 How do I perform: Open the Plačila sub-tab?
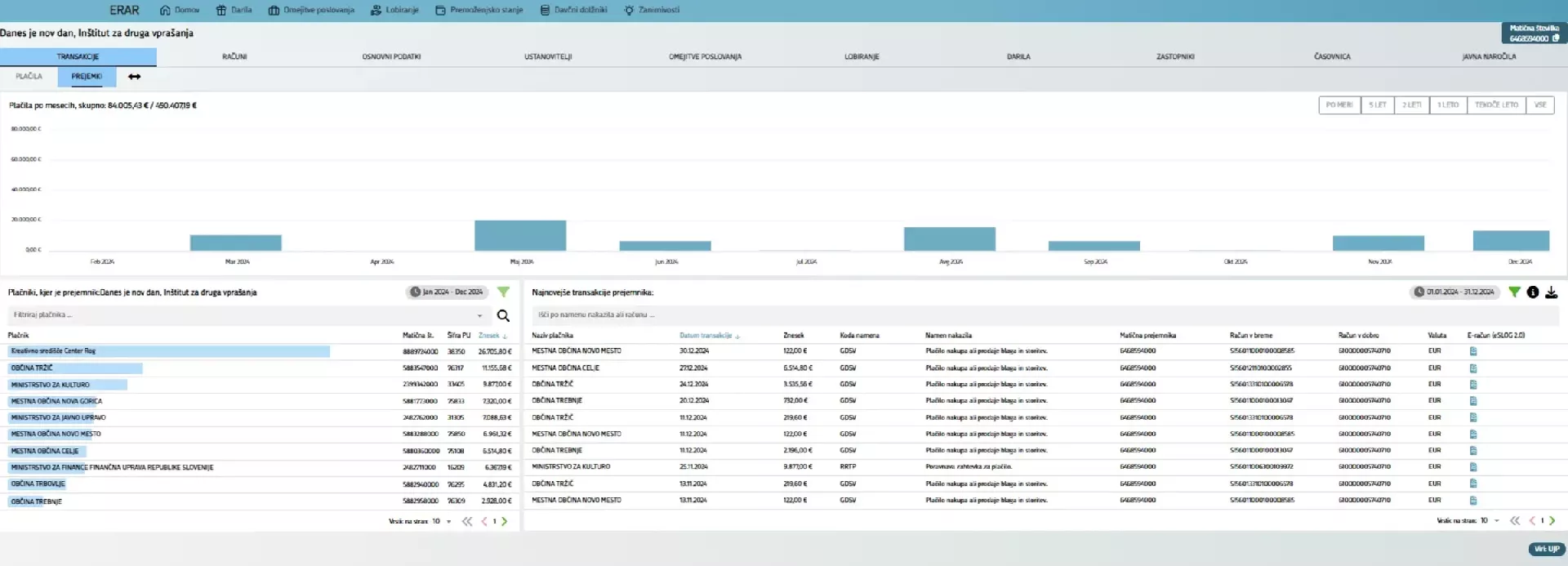pyautogui.click(x=29, y=77)
